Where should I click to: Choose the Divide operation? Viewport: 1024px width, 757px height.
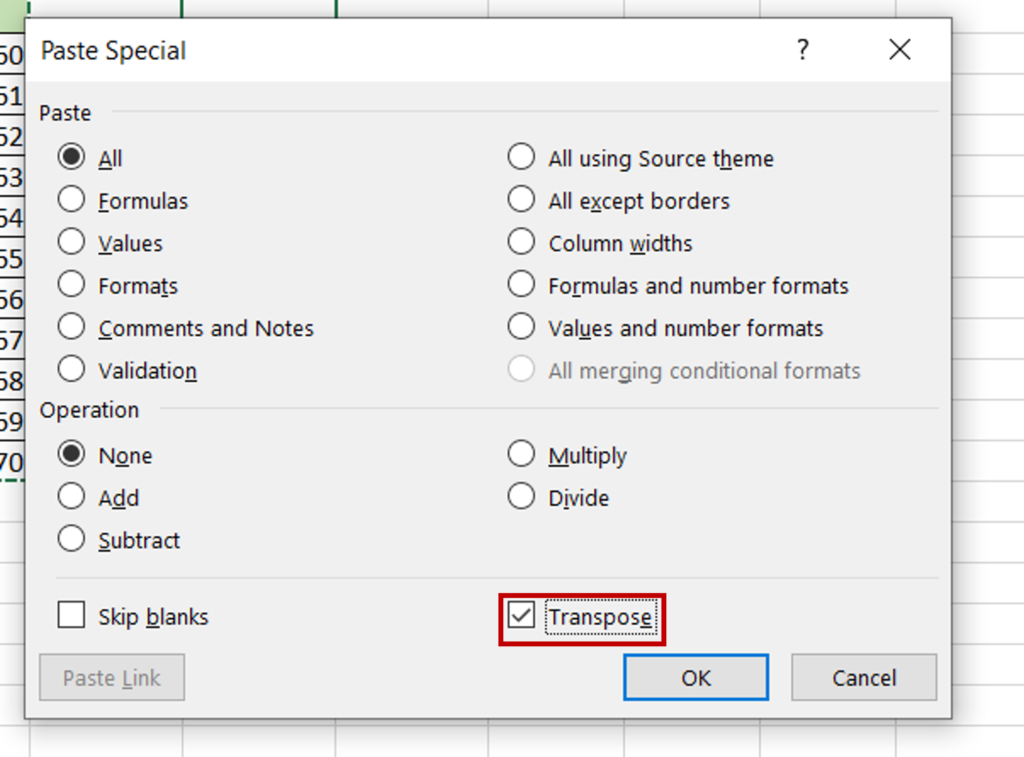click(521, 497)
